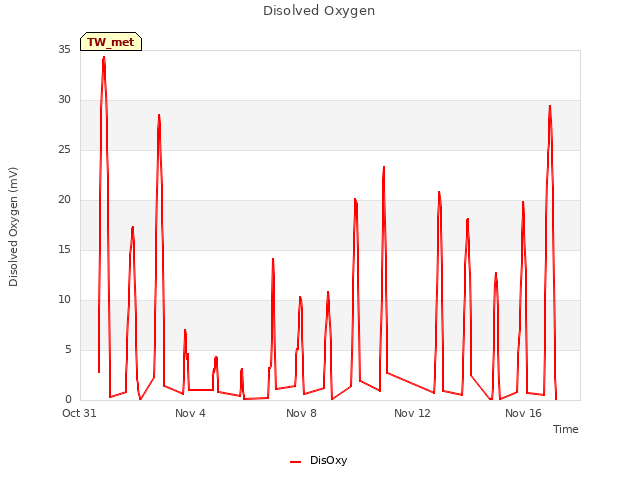This screenshot has height=480, width=640.
Task: Click the DisOxy legend entry
Action: click(318, 460)
